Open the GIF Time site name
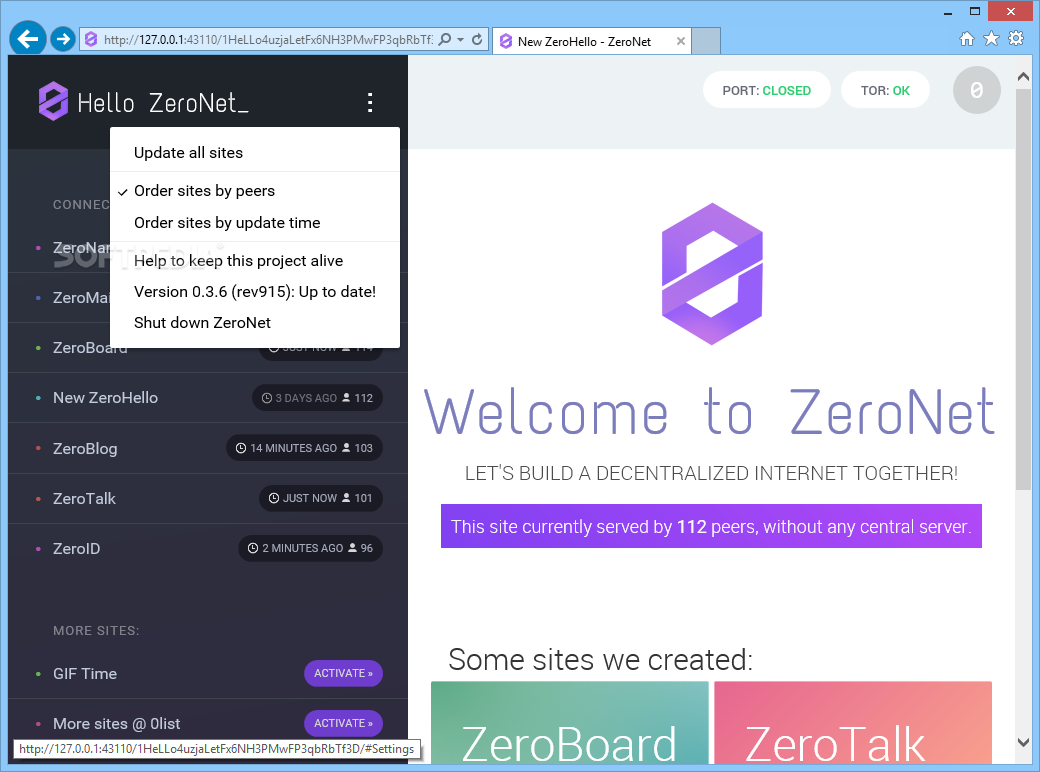This screenshot has width=1040, height=772. pyautogui.click(x=85, y=674)
